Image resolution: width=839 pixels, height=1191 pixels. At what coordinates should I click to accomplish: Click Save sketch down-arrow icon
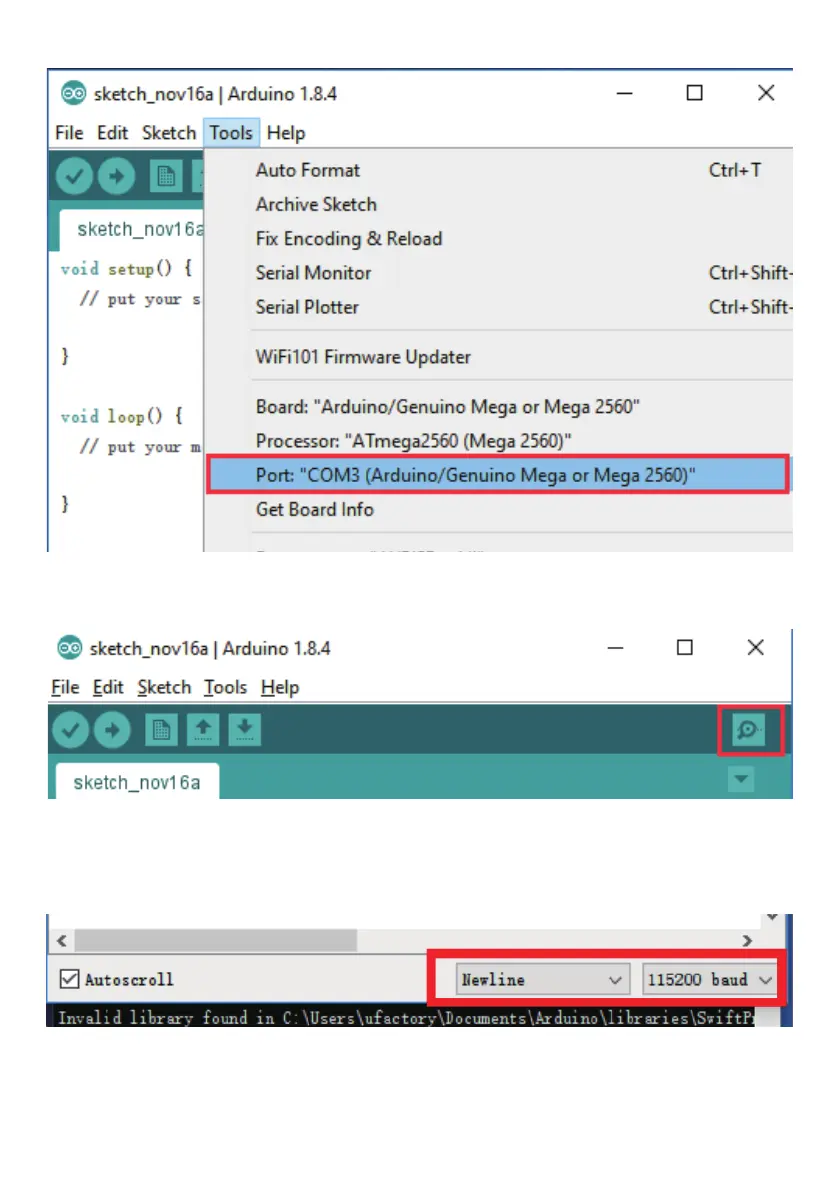pos(244,730)
